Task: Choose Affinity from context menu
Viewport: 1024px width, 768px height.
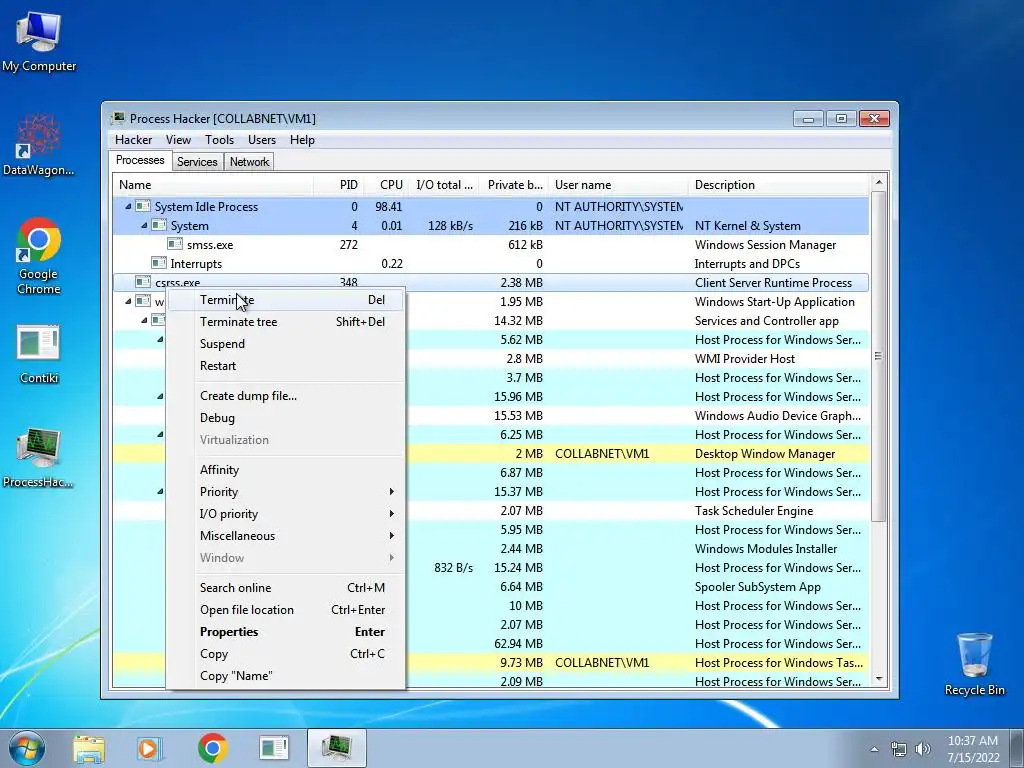Action: pos(285,470)
